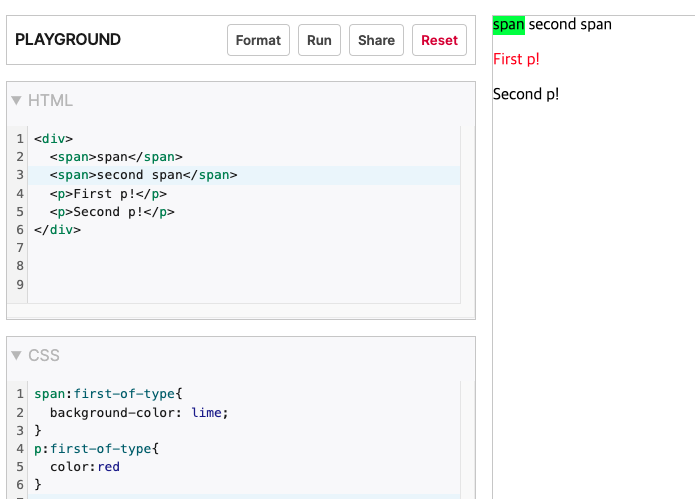This screenshot has height=499, width=695.
Task: Run the playground code
Action: pos(319,40)
